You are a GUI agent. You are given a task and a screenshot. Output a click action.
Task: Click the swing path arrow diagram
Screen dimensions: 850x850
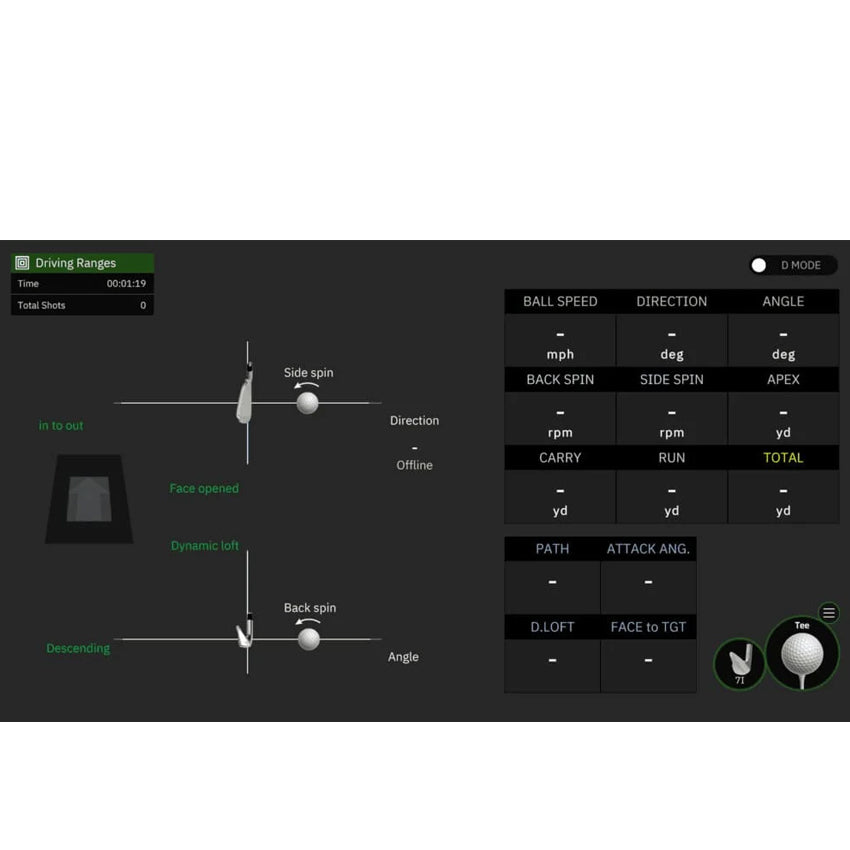coord(89,499)
